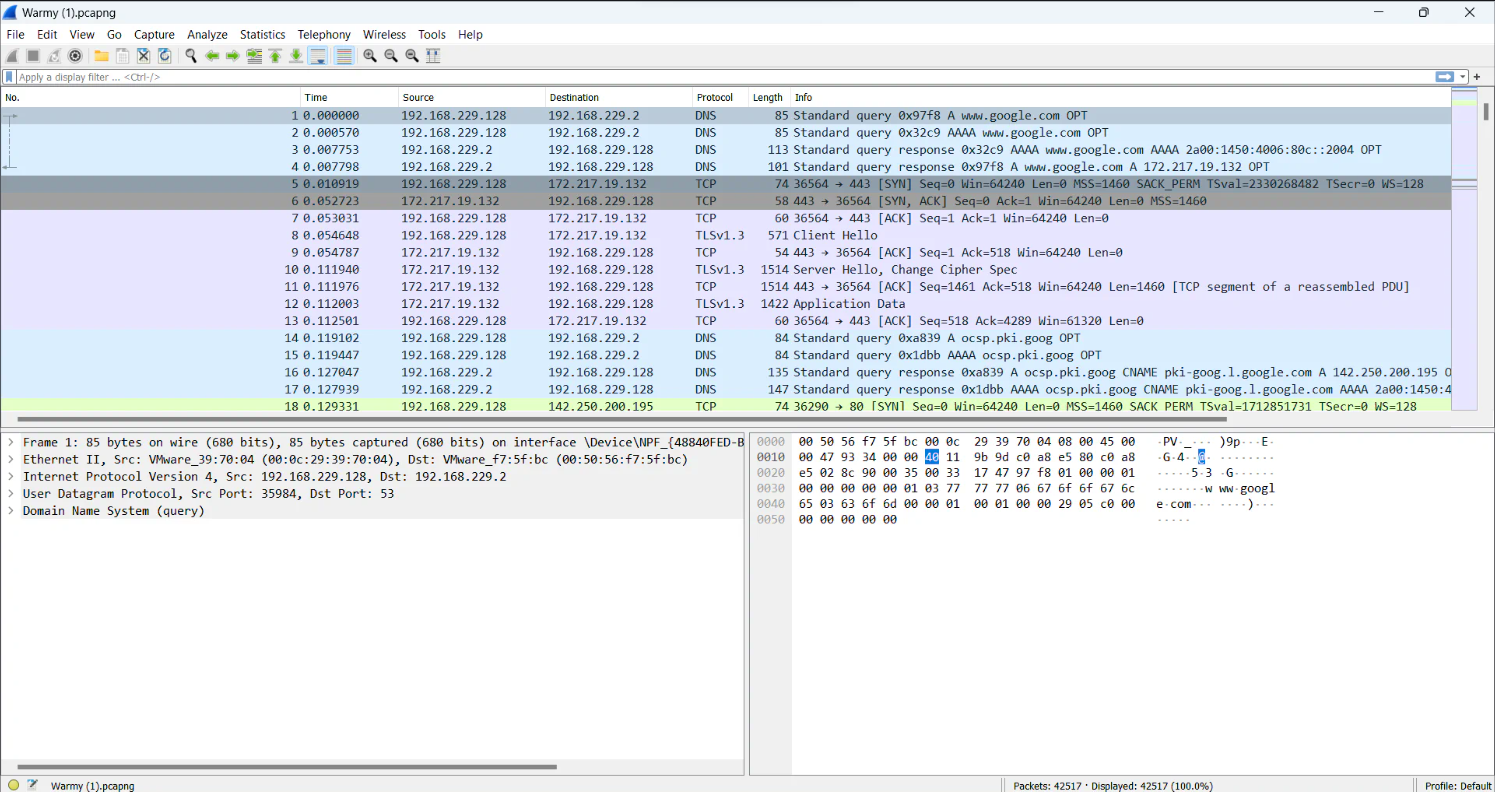The image size is (1495, 792).
Task: Click Profile: Default in status bar
Action: (x=1458, y=785)
